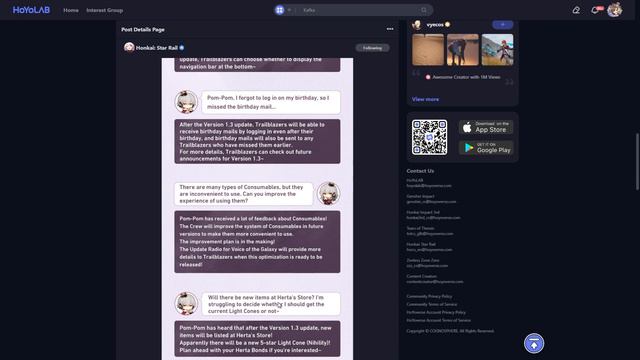The height and width of the screenshot is (360, 640).
Task: Expand the game selector dropdown arrow
Action: pyautogui.click(x=289, y=10)
